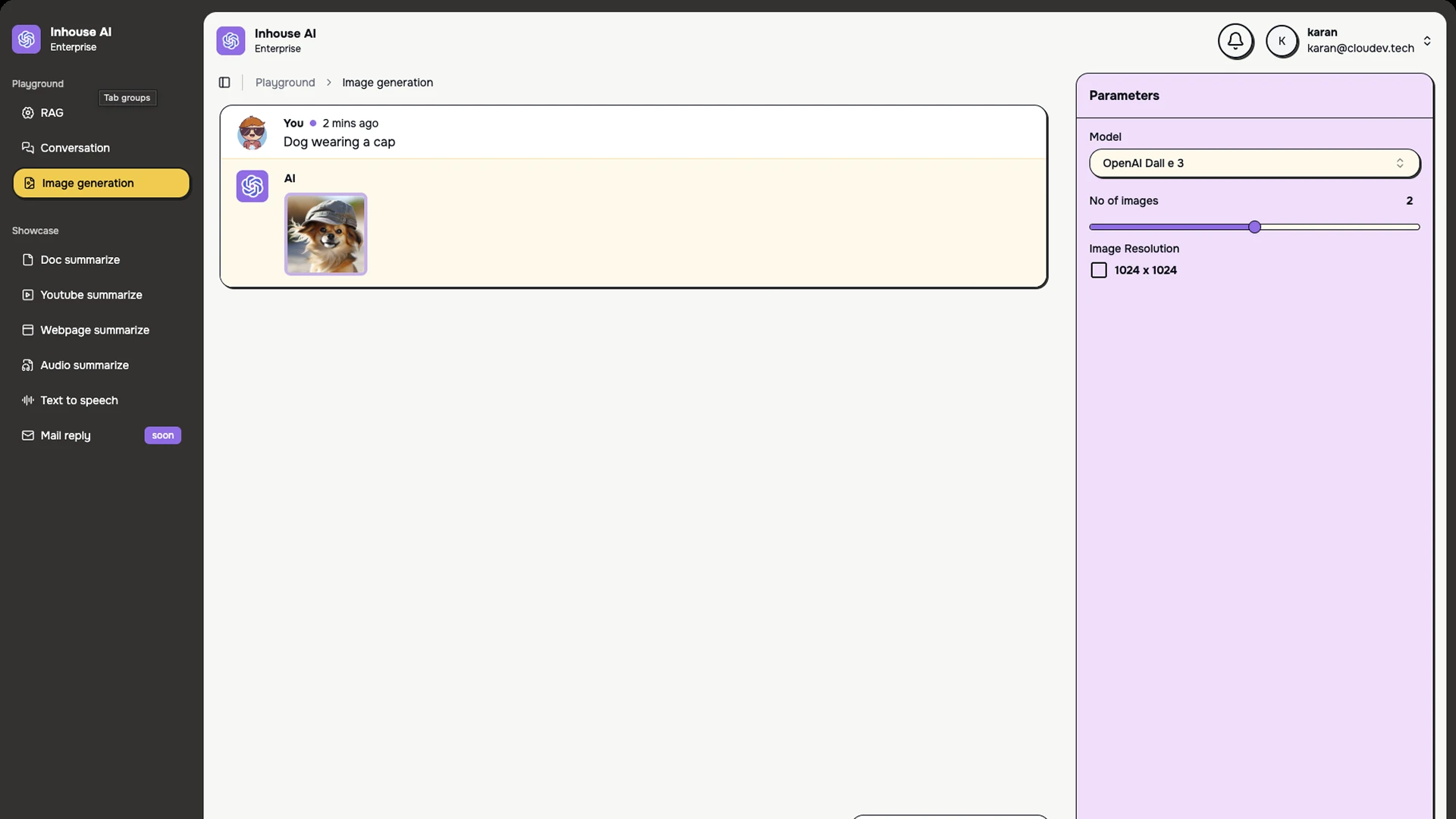This screenshot has height=819, width=1456.
Task: Click the Youtube summarize play icon
Action: tap(28, 295)
